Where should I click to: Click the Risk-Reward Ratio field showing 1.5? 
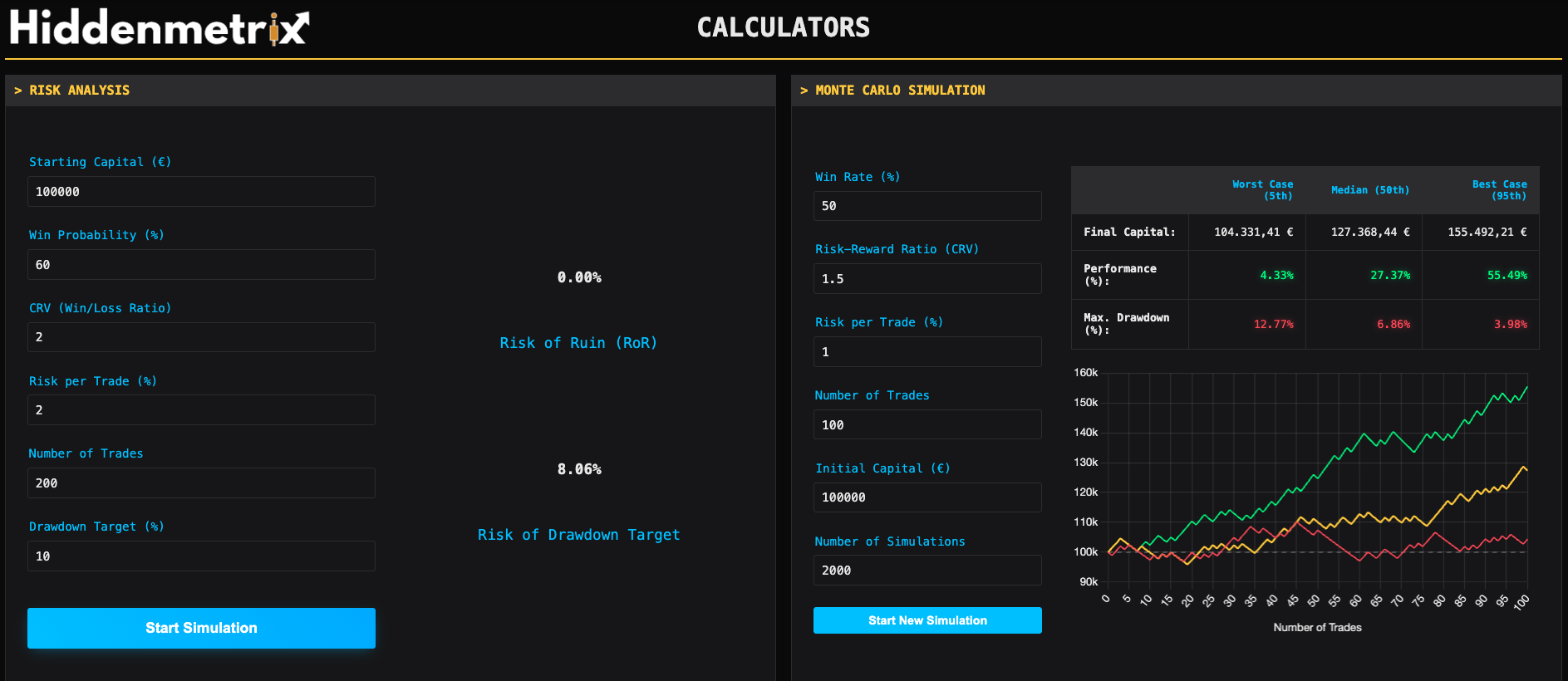pos(927,278)
